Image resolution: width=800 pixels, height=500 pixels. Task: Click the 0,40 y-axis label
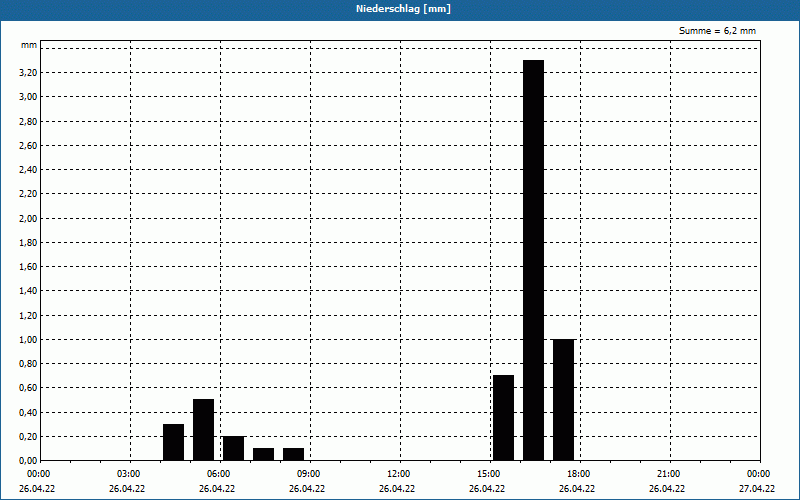(x=28, y=412)
